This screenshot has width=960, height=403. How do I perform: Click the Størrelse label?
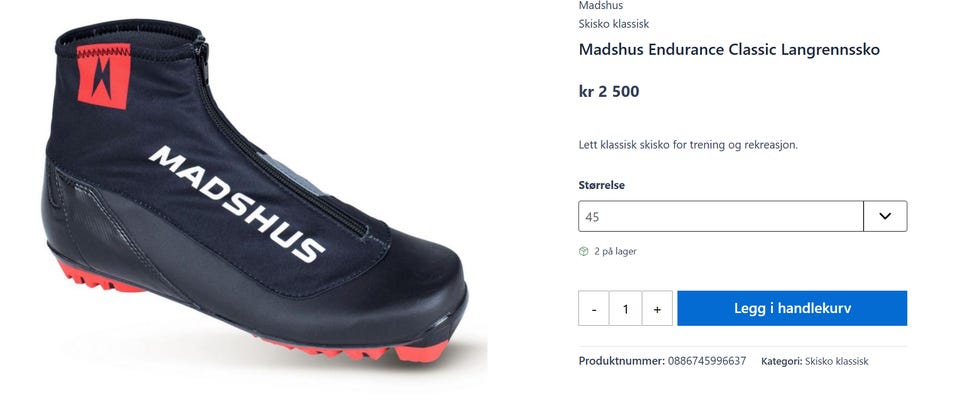pyautogui.click(x=601, y=185)
